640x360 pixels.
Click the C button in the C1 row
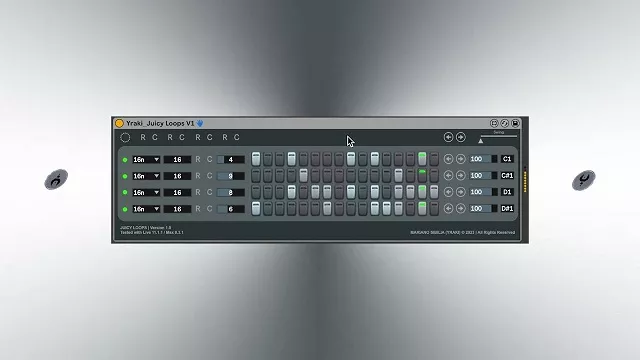209,159
